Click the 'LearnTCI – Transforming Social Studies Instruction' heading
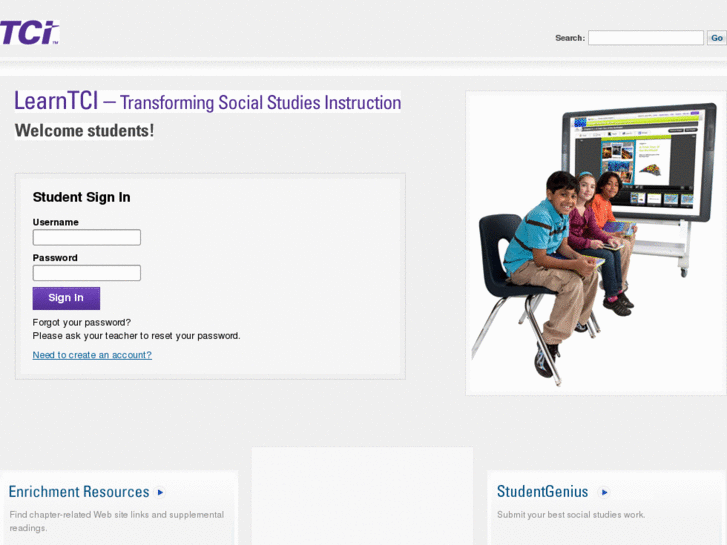727x545 pixels. pos(208,101)
